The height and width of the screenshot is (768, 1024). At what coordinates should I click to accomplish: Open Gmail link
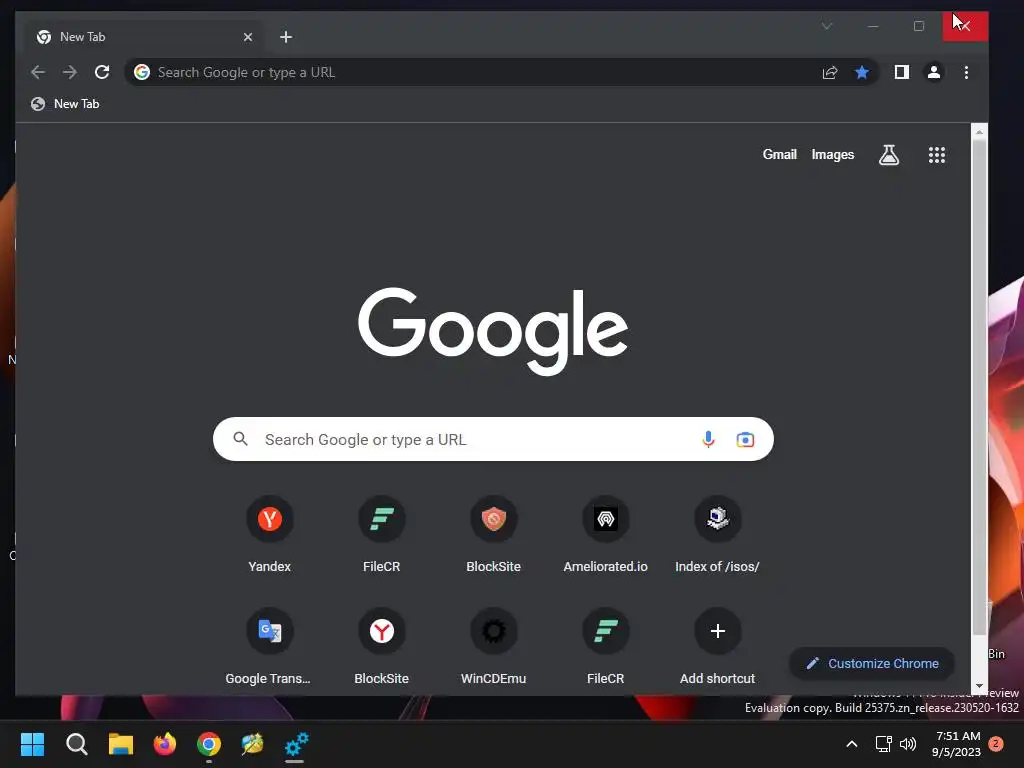[x=780, y=155]
